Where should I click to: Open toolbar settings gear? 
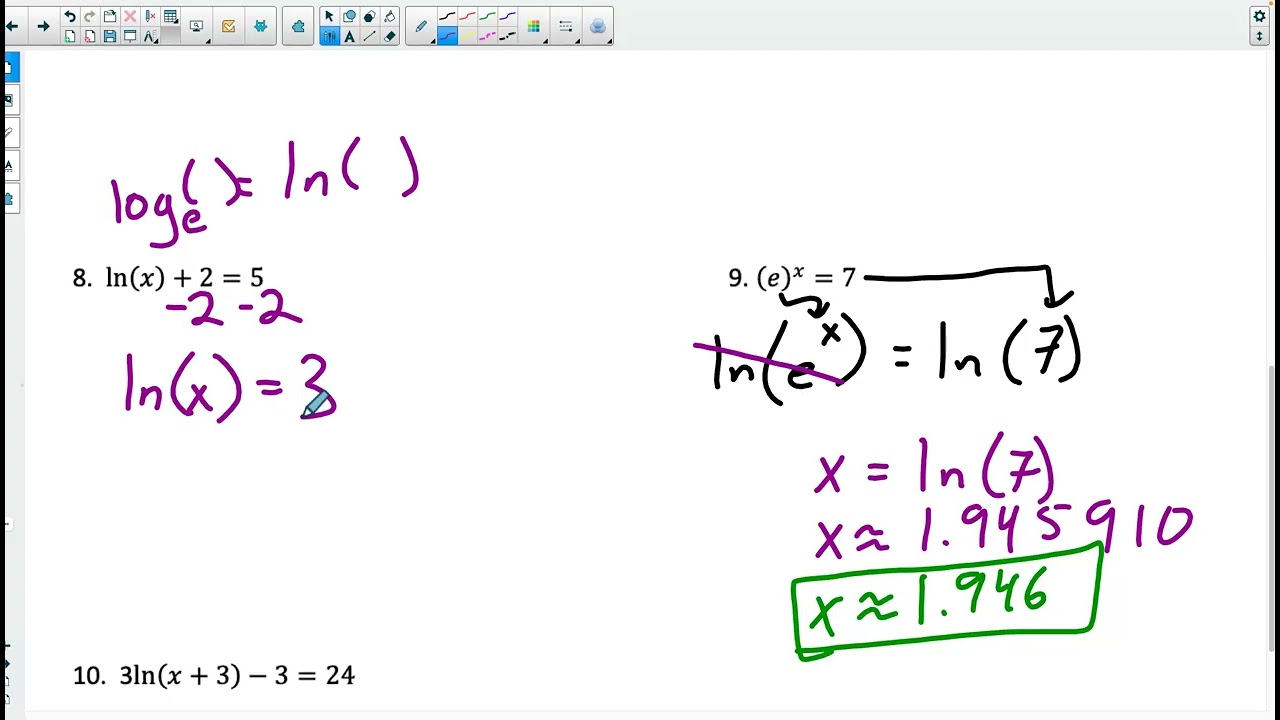pyautogui.click(x=1260, y=16)
